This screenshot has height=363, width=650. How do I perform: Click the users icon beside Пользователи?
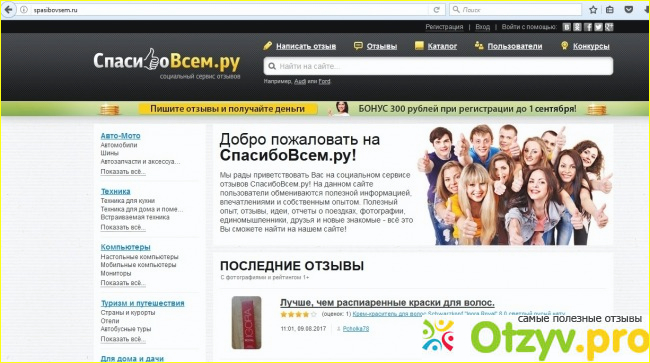(x=479, y=46)
